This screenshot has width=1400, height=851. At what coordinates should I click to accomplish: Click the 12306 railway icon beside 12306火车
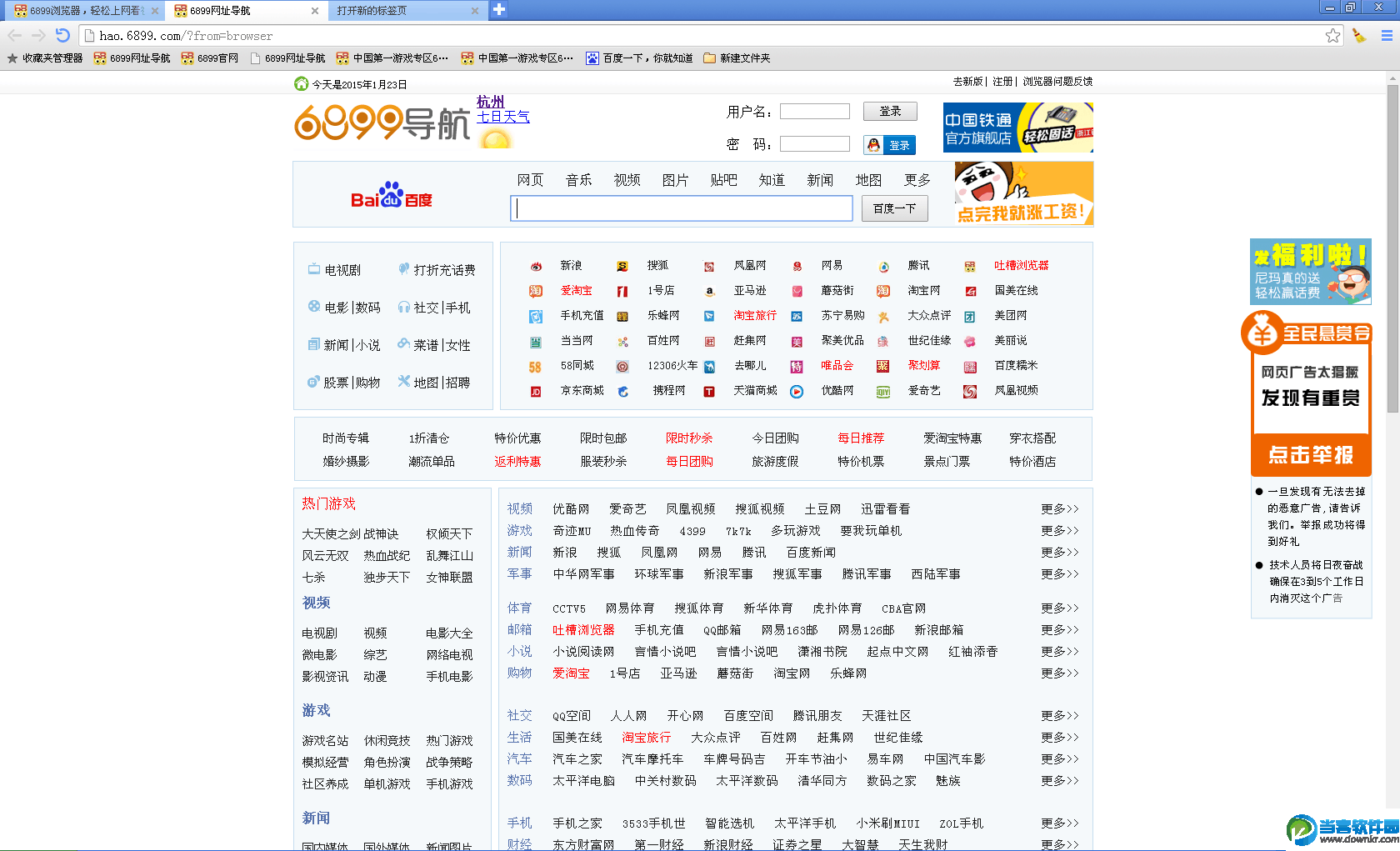(622, 366)
